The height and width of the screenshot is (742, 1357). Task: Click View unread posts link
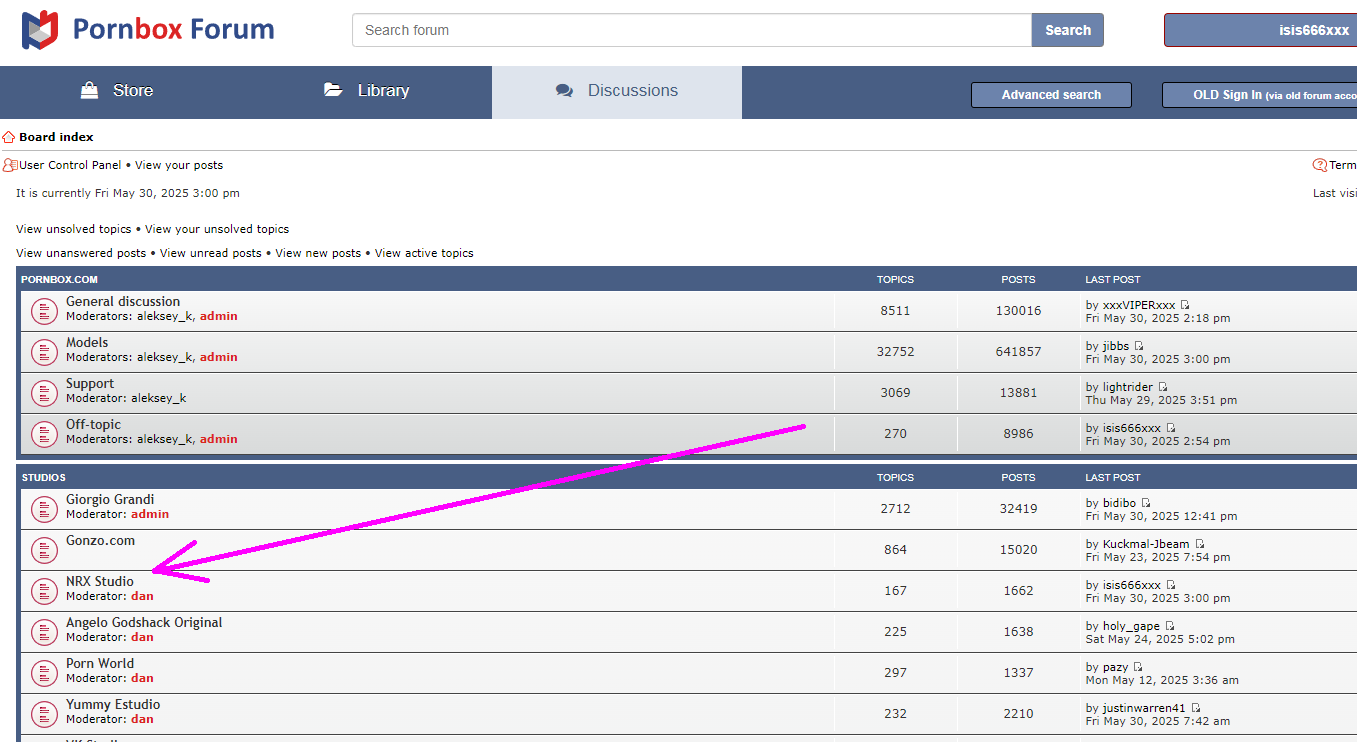pyautogui.click(x=211, y=253)
